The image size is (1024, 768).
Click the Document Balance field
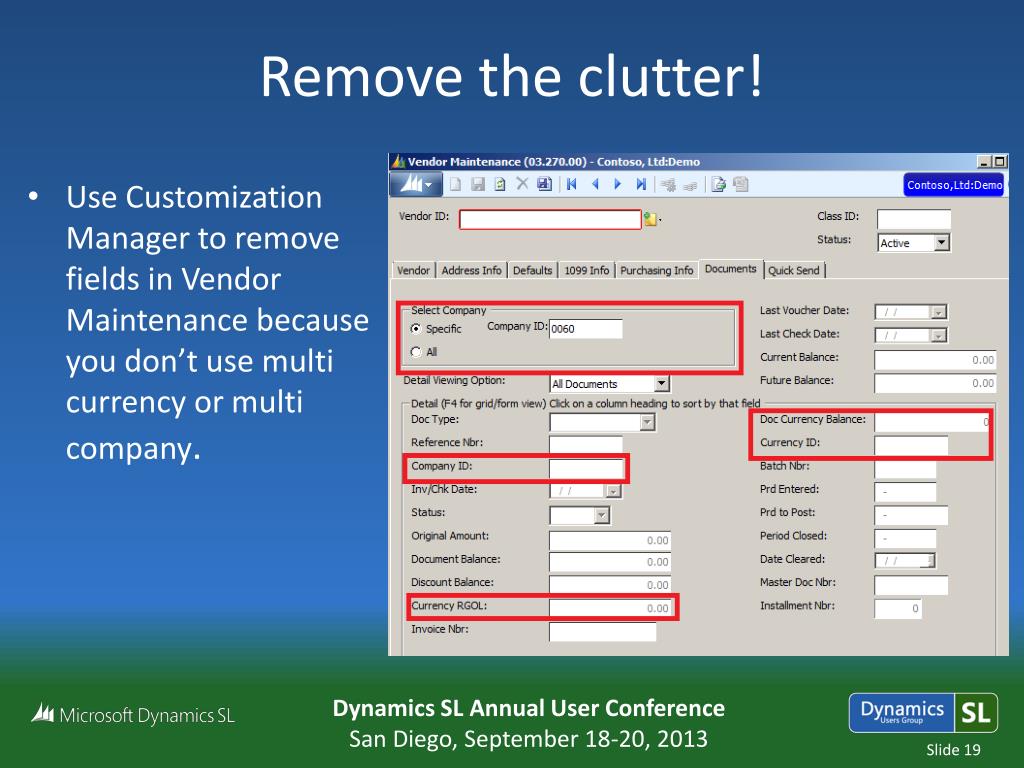(610, 562)
